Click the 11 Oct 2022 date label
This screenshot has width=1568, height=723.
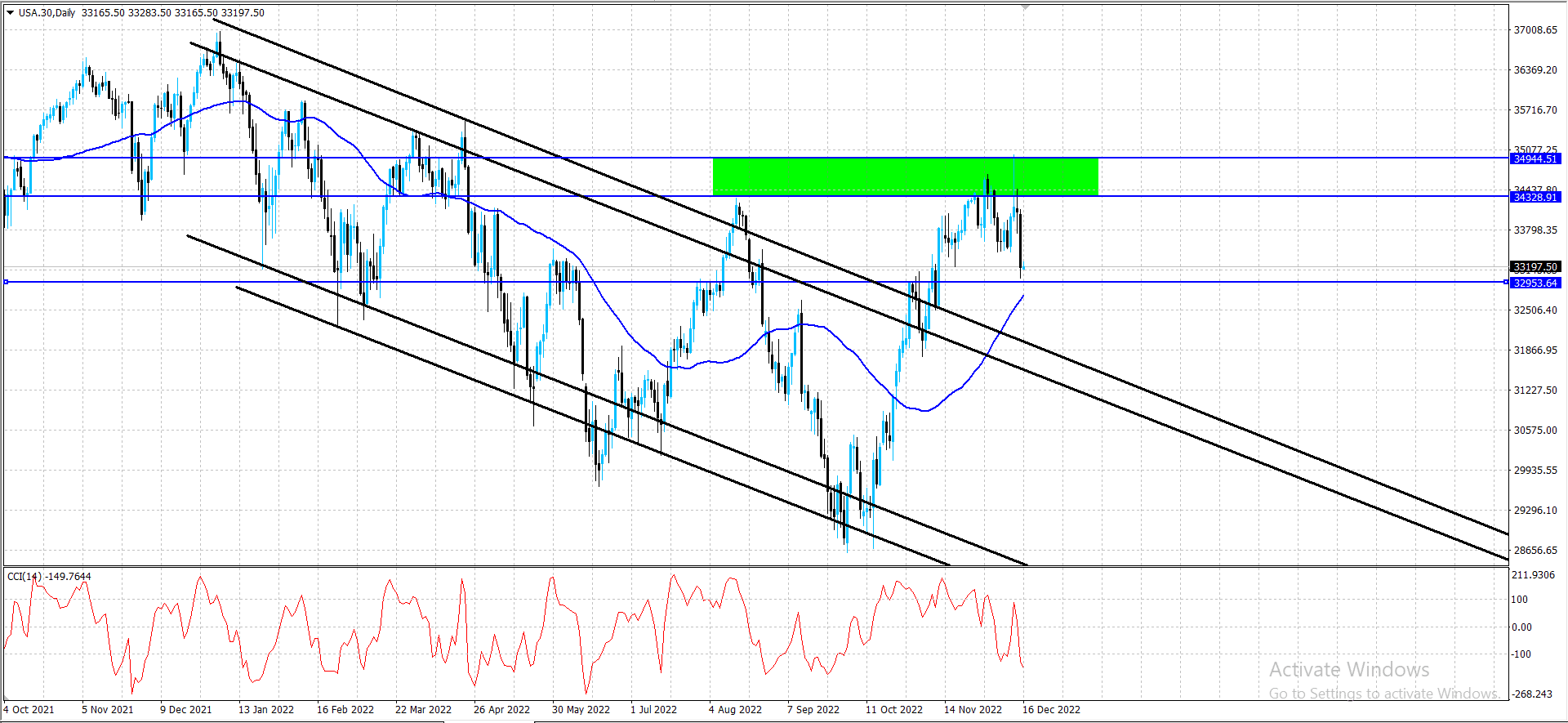[893, 709]
